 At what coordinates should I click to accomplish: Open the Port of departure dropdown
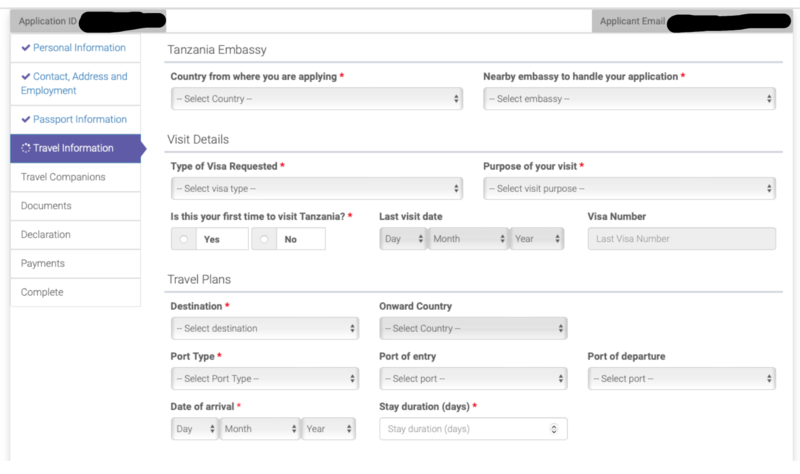pos(681,379)
